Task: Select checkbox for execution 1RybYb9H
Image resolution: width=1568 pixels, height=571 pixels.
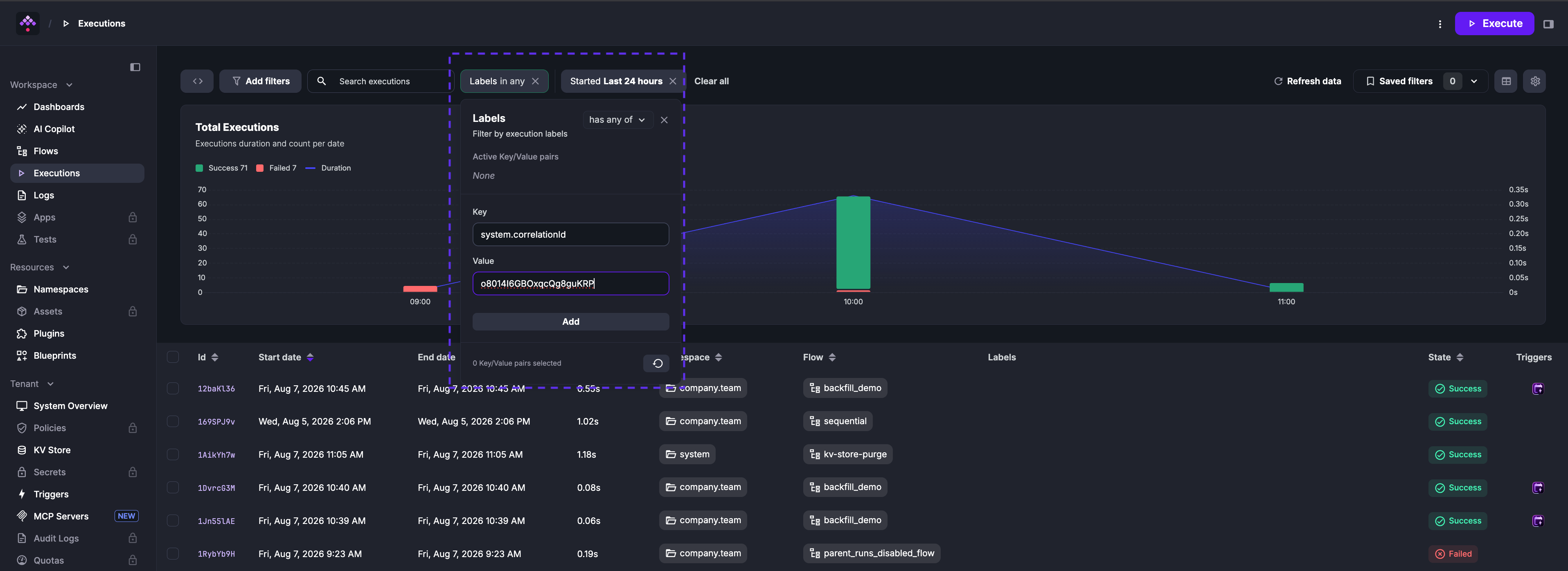Action: tap(173, 554)
